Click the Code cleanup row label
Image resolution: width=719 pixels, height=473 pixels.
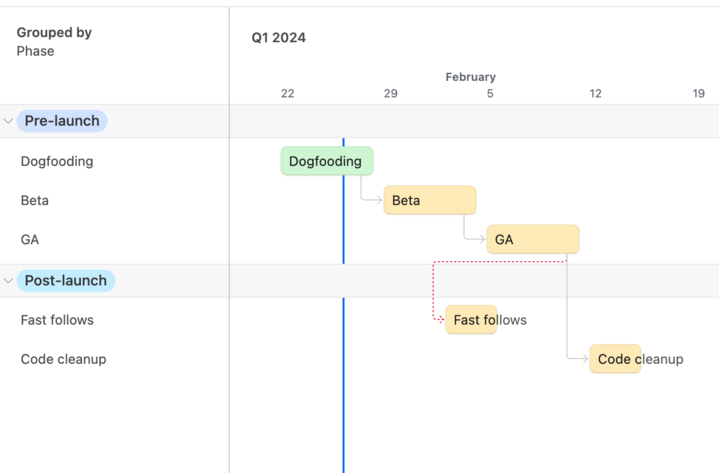coord(63,359)
